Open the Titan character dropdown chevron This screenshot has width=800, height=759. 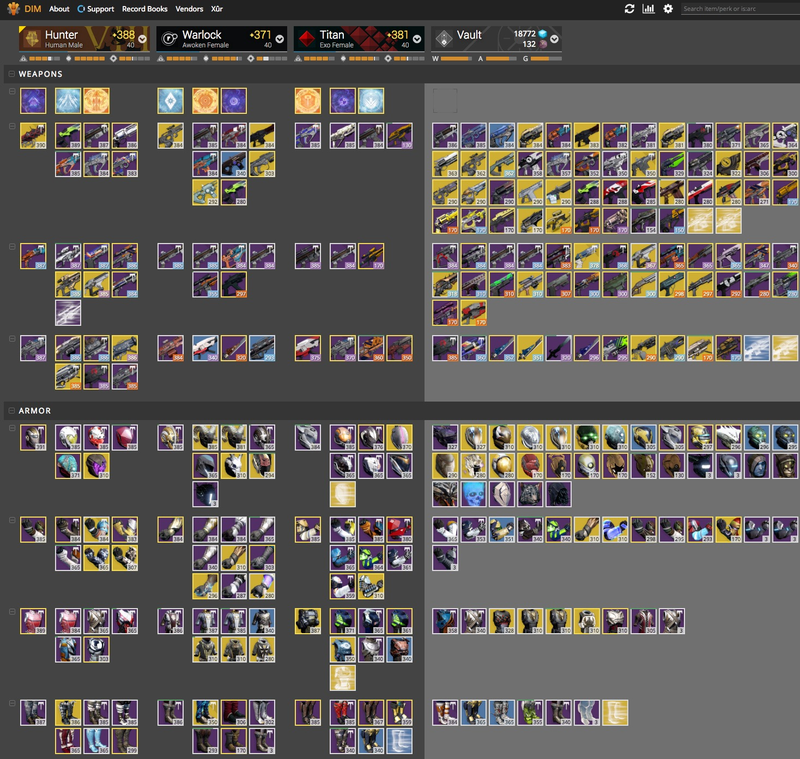417,39
